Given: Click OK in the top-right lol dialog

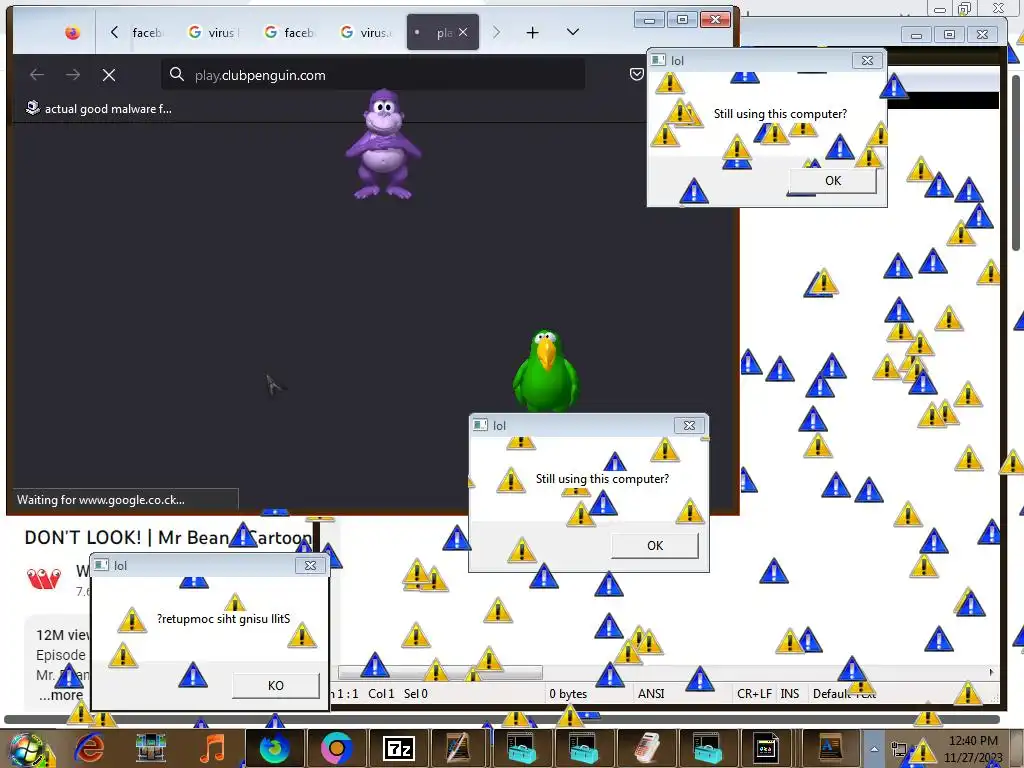Looking at the screenshot, I should [x=833, y=181].
